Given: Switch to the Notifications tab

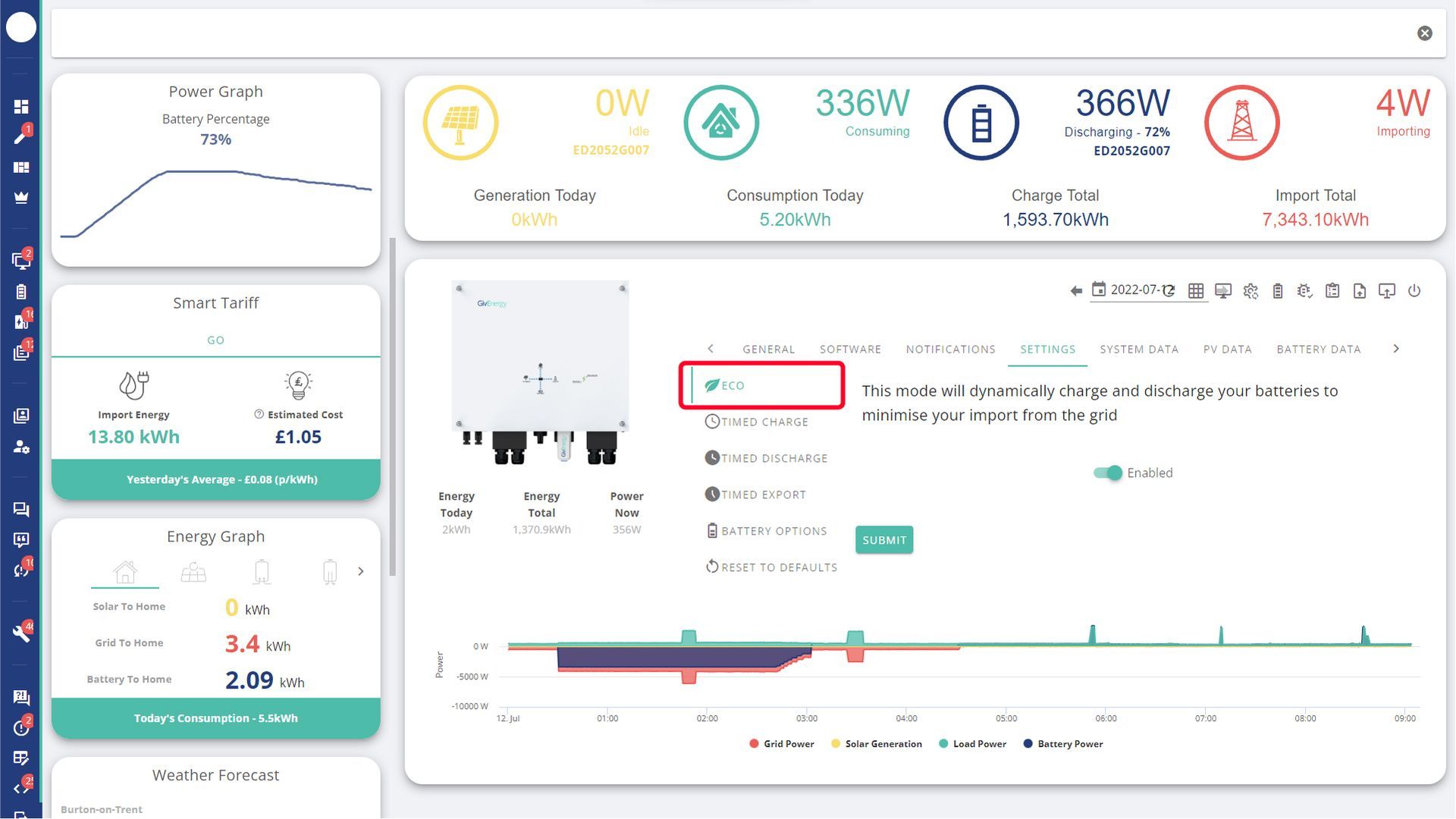Looking at the screenshot, I should [x=950, y=350].
